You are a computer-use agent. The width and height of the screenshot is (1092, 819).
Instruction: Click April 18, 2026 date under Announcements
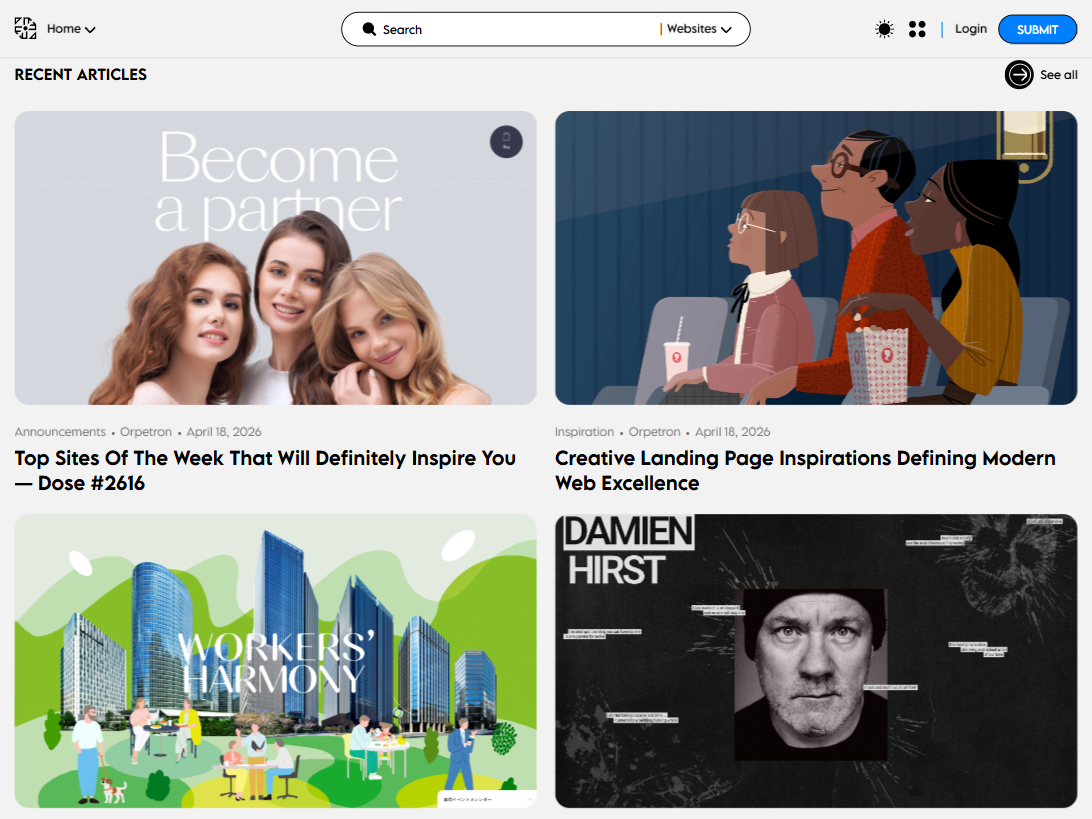pos(224,432)
